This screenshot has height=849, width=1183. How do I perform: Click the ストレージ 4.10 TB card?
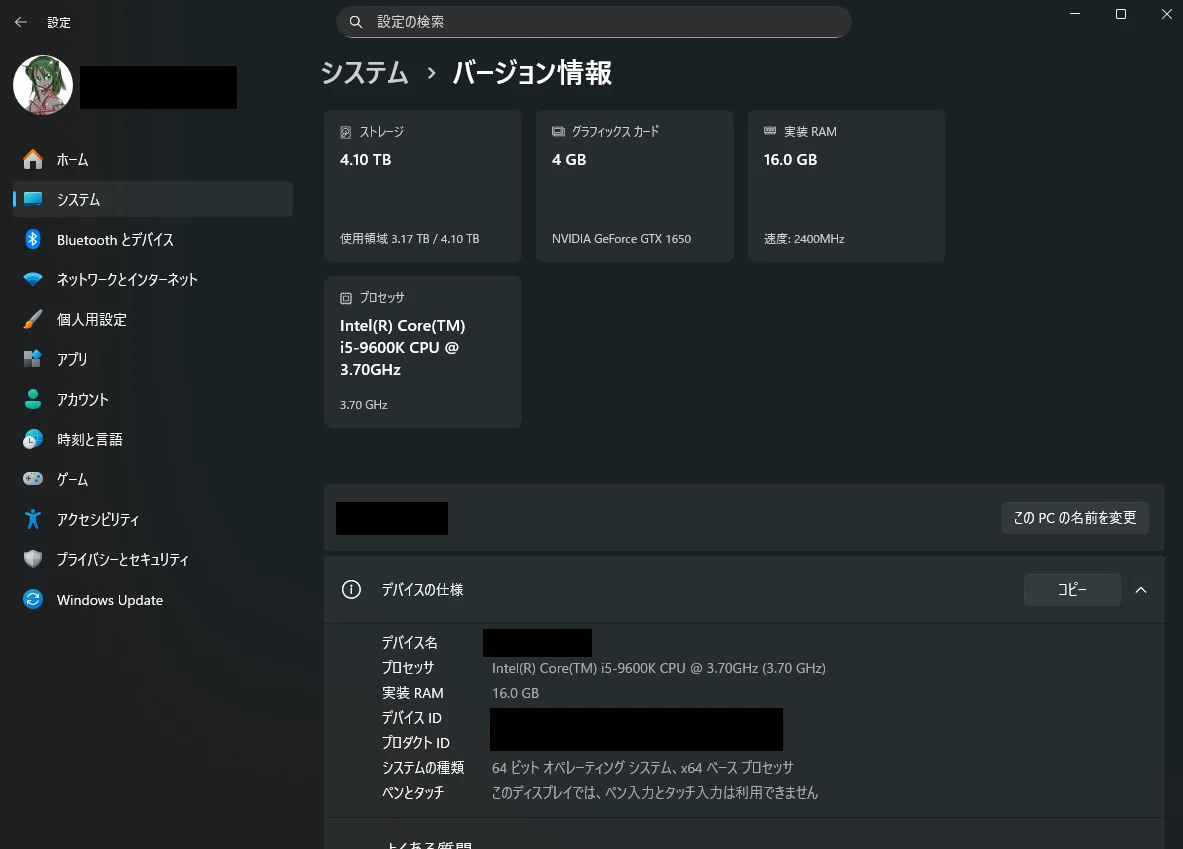(422, 186)
